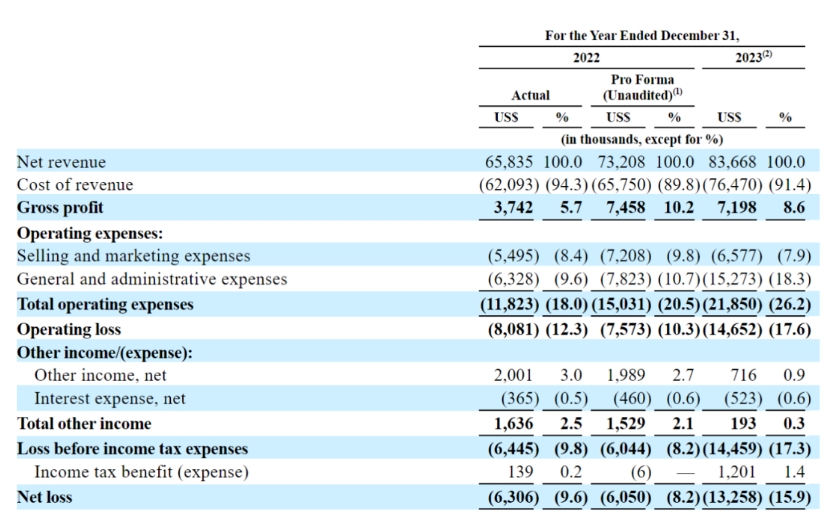Select the "Interest expense, net" label

(110, 399)
